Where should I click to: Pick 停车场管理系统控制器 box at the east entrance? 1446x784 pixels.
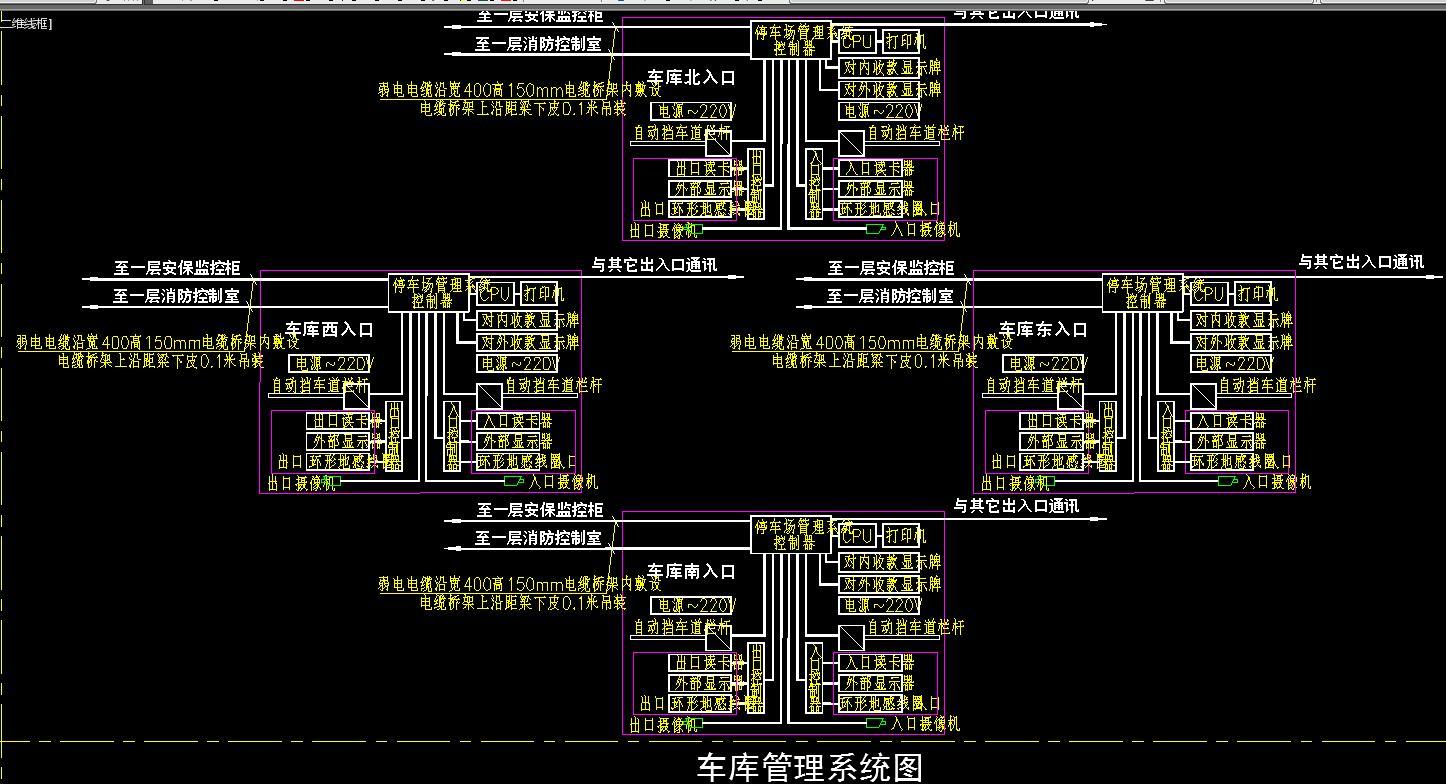pos(1142,292)
